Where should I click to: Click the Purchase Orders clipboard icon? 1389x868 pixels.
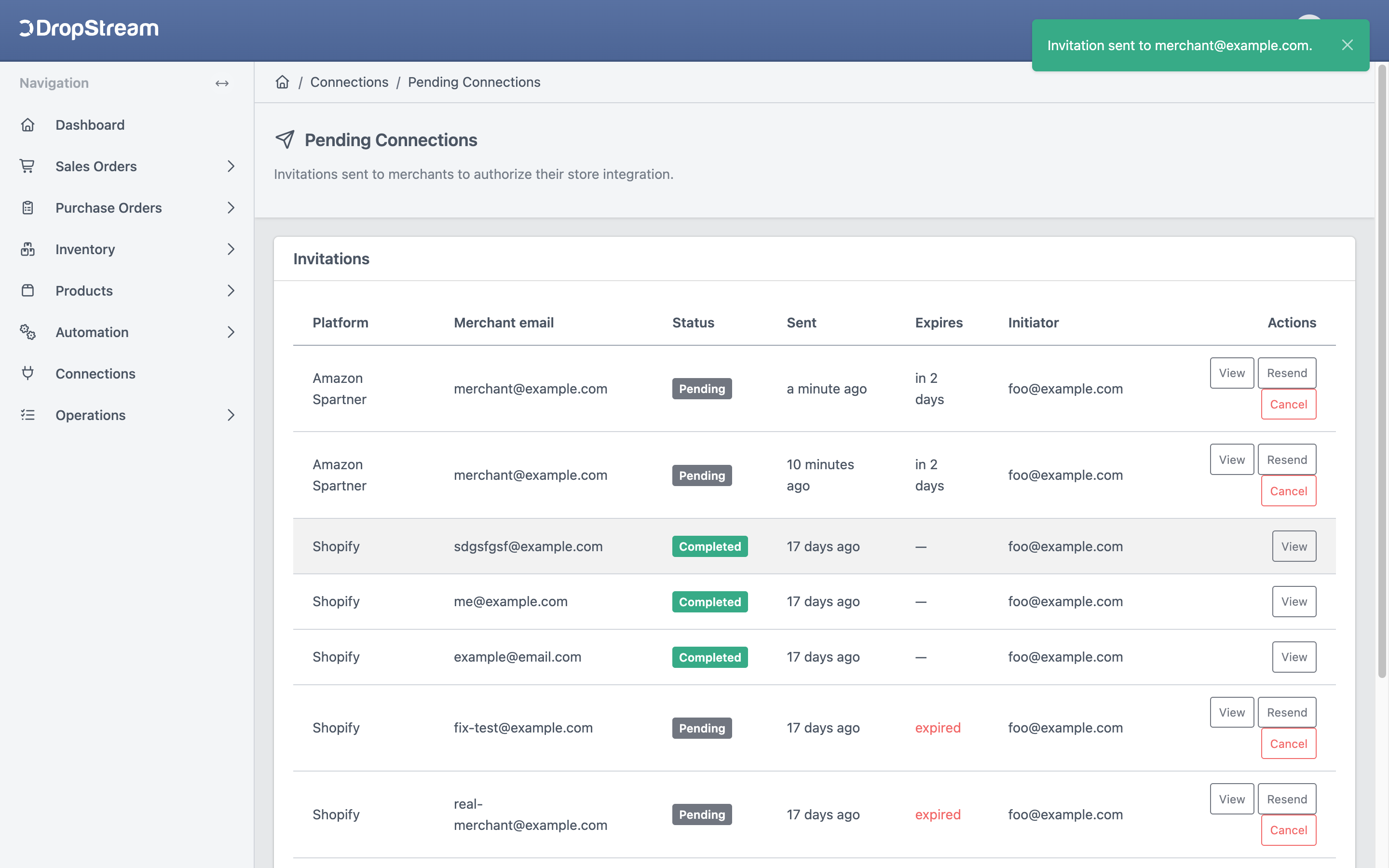(27, 208)
